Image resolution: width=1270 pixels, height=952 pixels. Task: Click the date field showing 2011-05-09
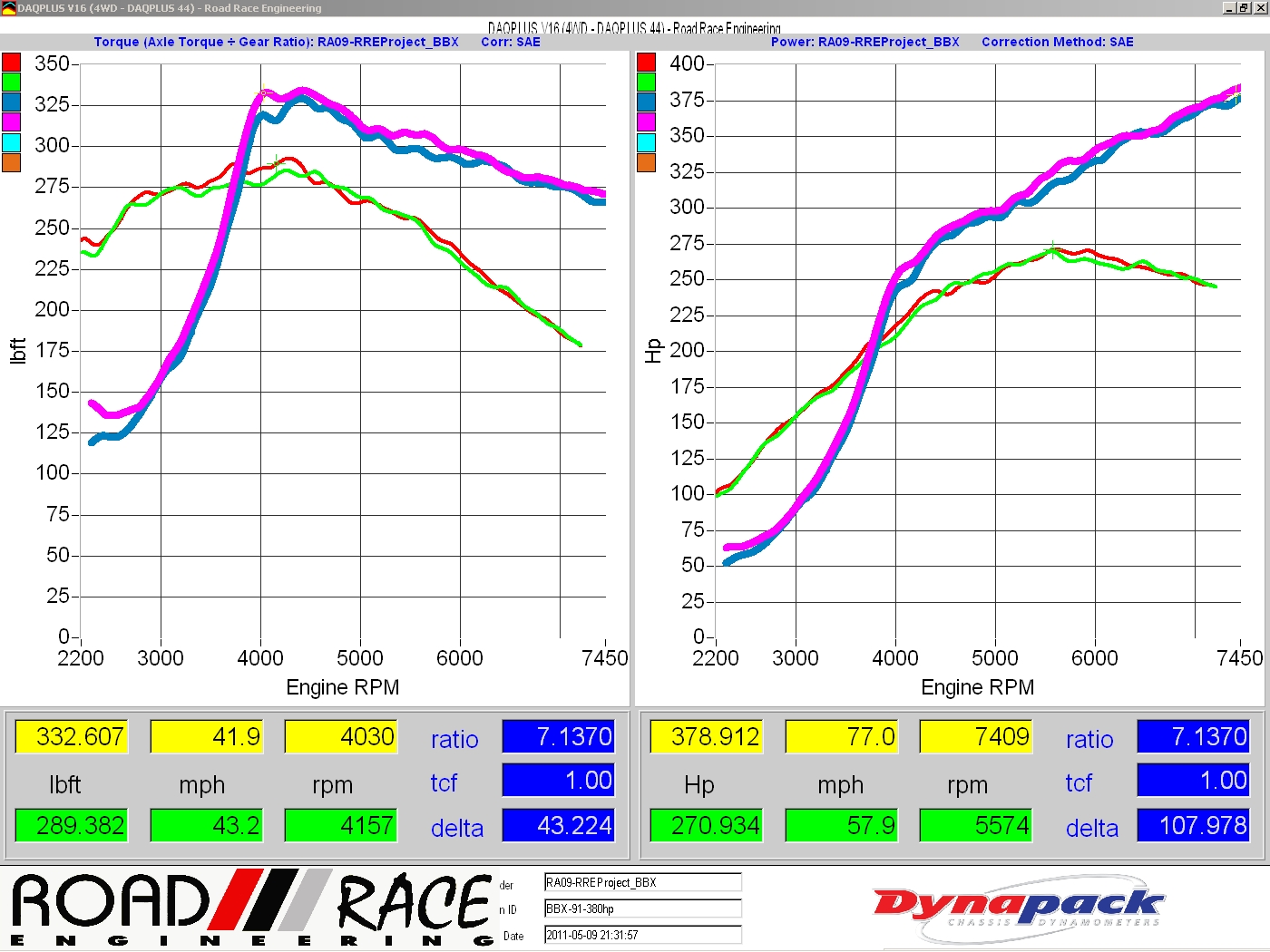[x=642, y=935]
